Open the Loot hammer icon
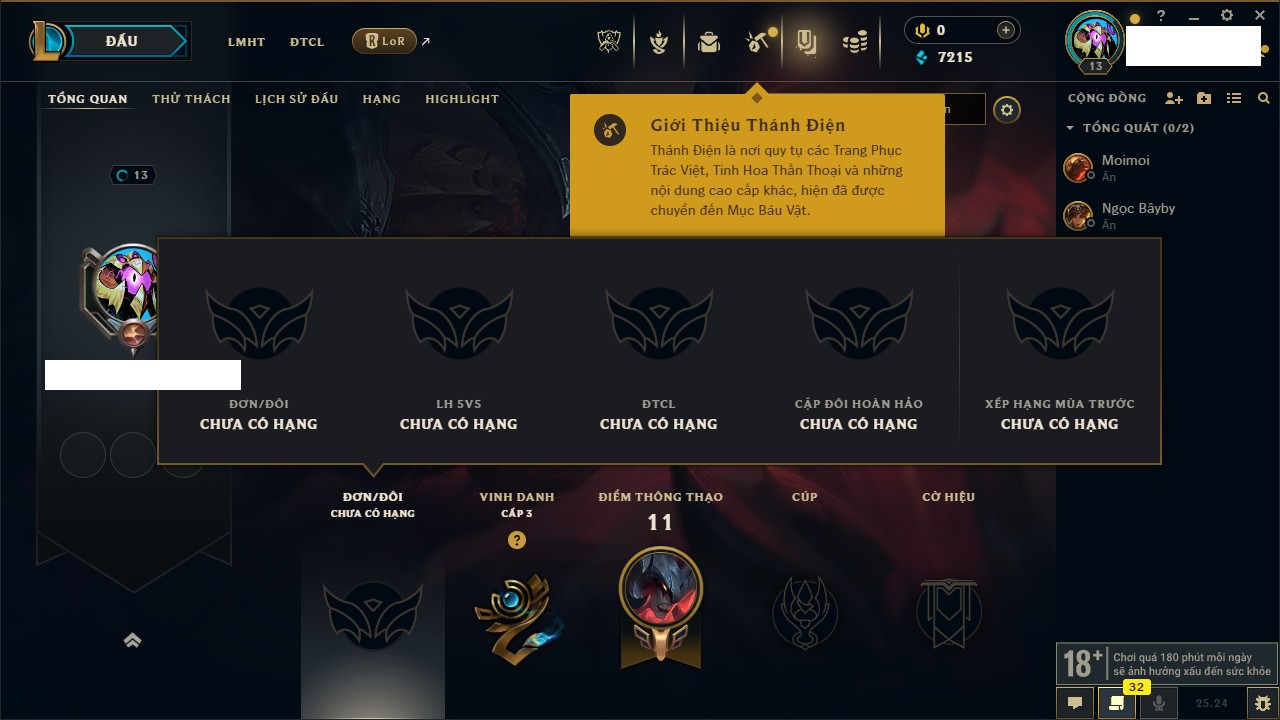Viewport: 1280px width, 720px height. [x=756, y=42]
